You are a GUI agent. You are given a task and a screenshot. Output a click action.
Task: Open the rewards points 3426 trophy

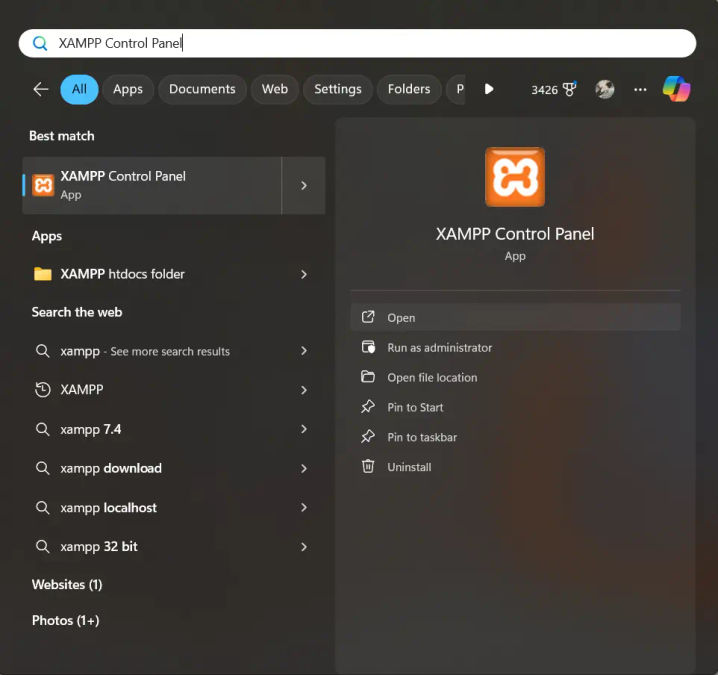coord(554,89)
